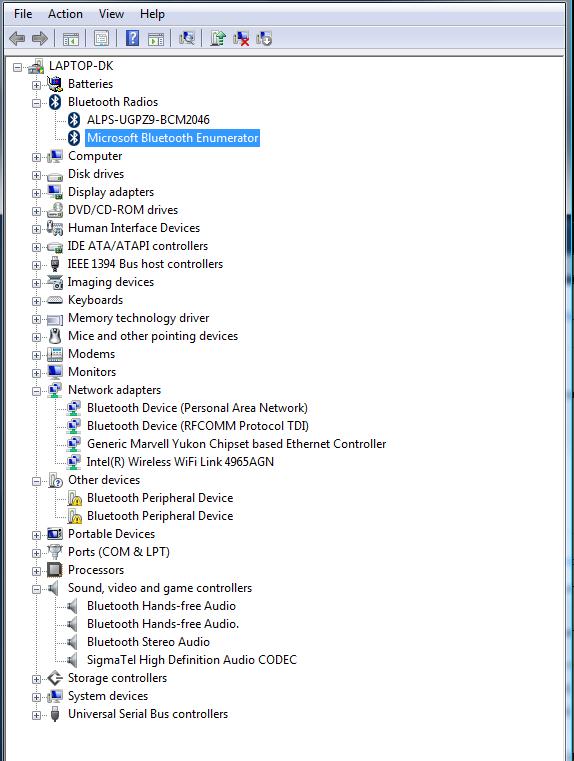Viewport: 574px width, 761px height.
Task: Click Scan for hardware changes icon
Action: [187, 38]
